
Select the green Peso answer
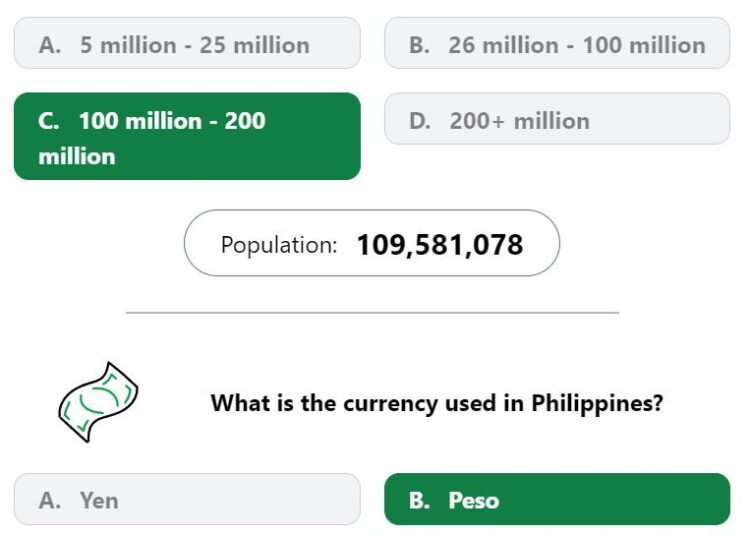(557, 499)
